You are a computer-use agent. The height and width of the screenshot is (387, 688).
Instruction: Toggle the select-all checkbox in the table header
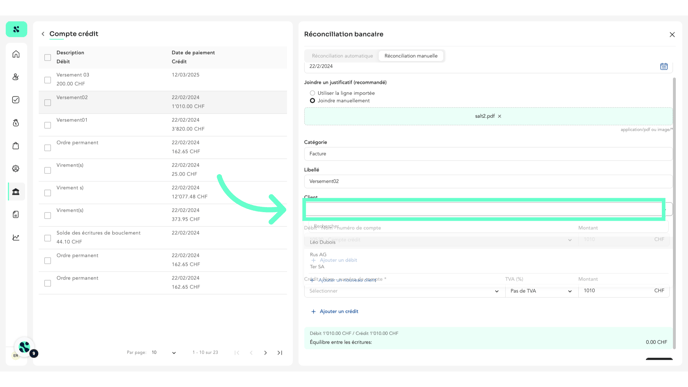point(47,57)
